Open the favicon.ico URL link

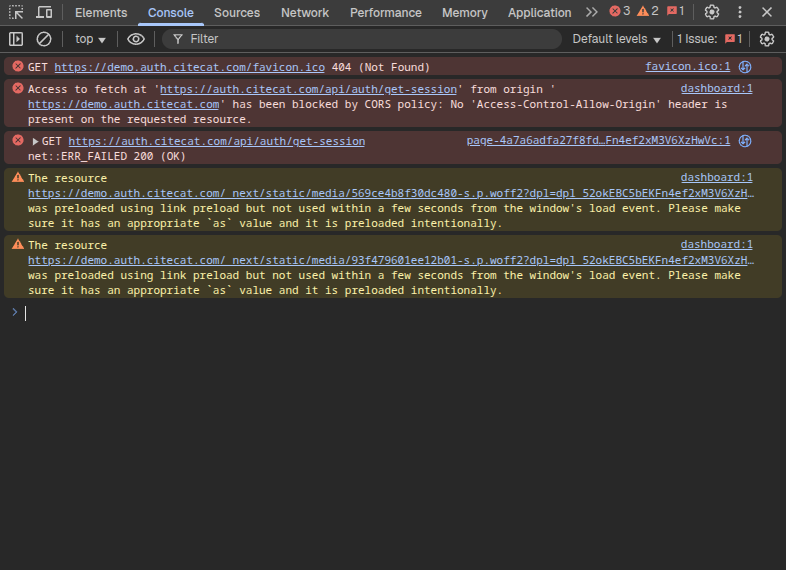[189, 67]
